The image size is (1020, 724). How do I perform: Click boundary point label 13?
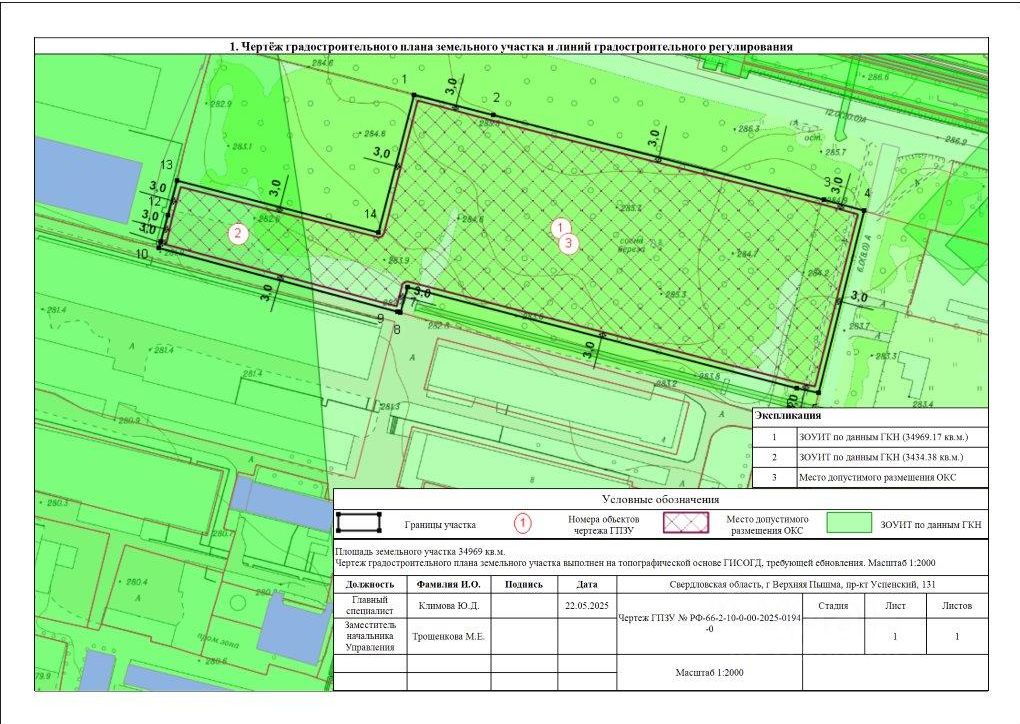[x=167, y=165]
